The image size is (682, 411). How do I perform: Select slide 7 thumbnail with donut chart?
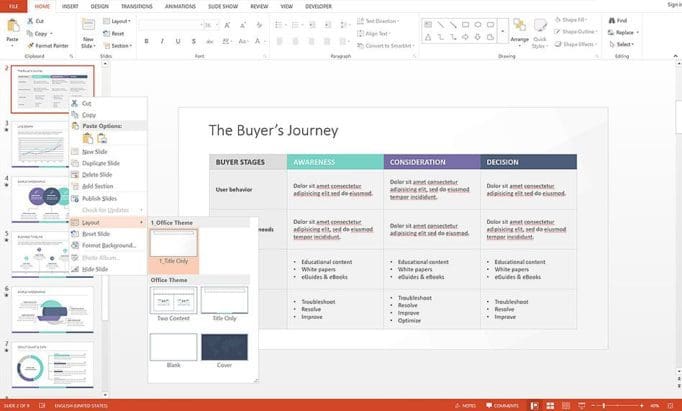point(52,364)
